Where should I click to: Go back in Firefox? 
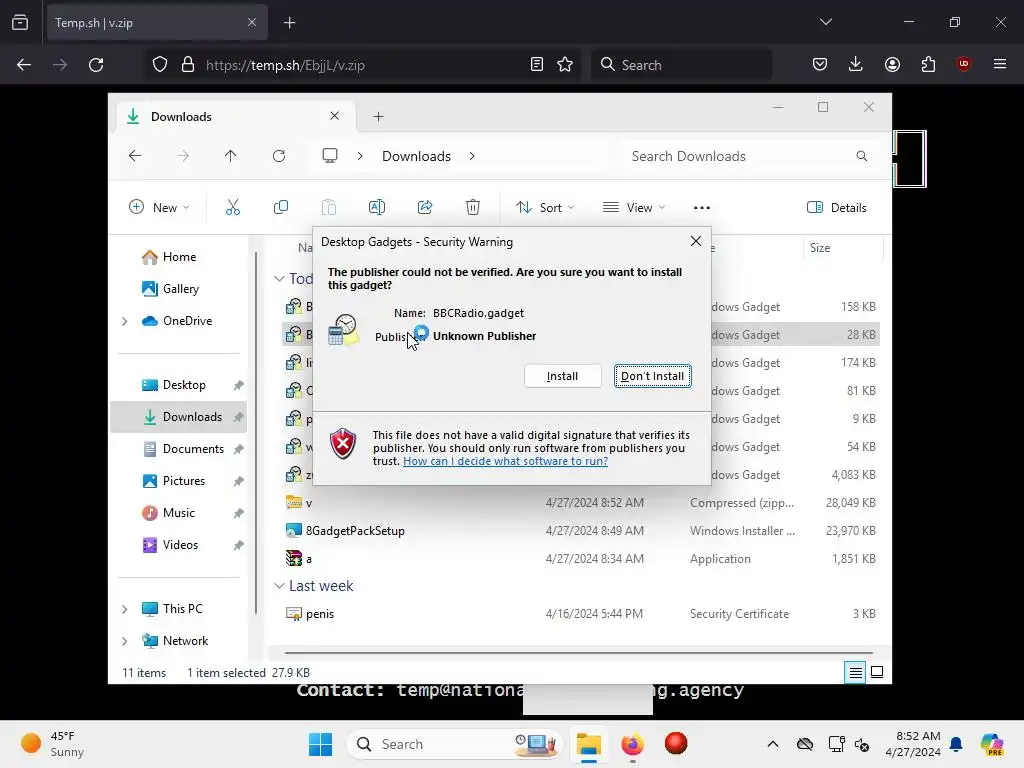point(24,65)
